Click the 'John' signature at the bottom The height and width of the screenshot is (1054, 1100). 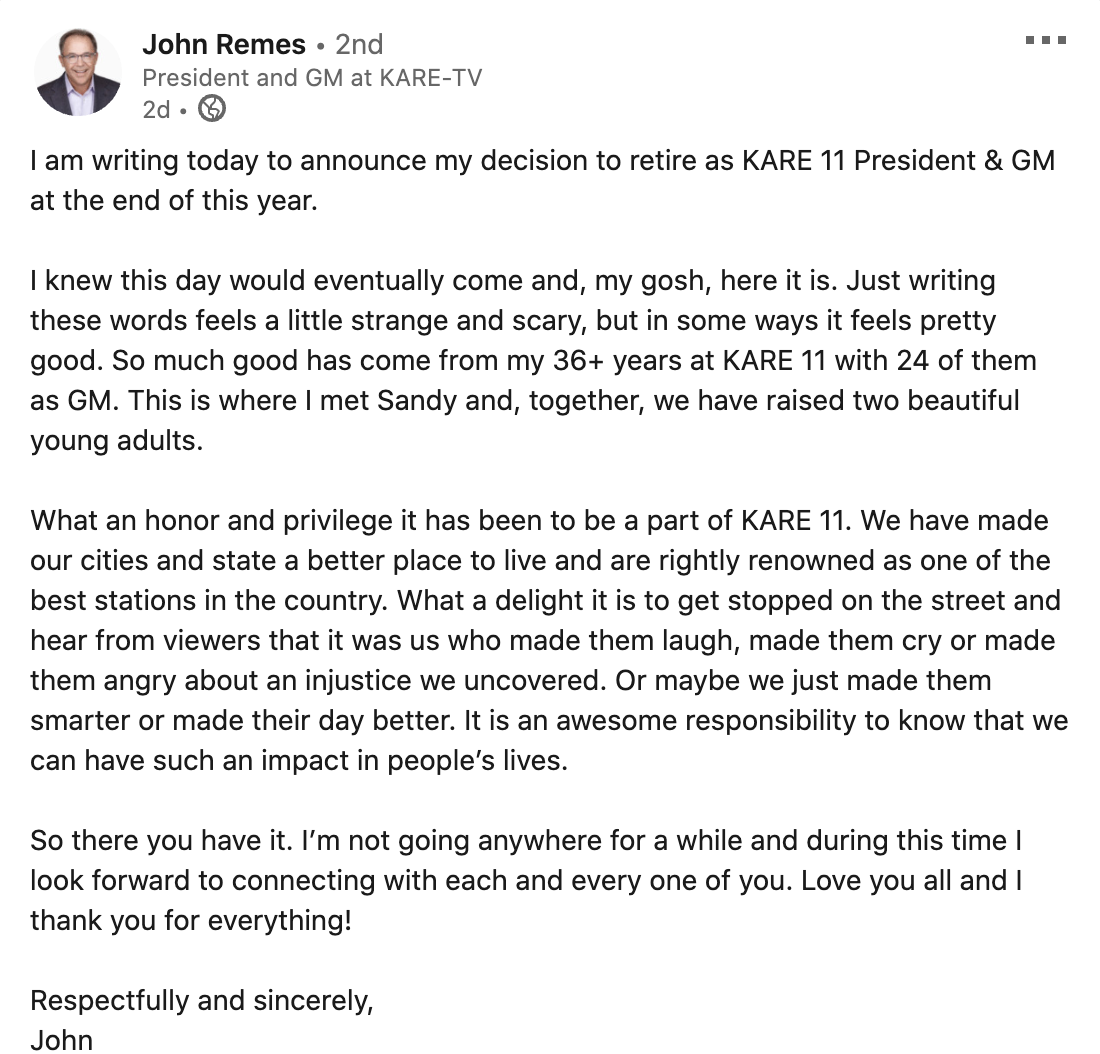62,1040
